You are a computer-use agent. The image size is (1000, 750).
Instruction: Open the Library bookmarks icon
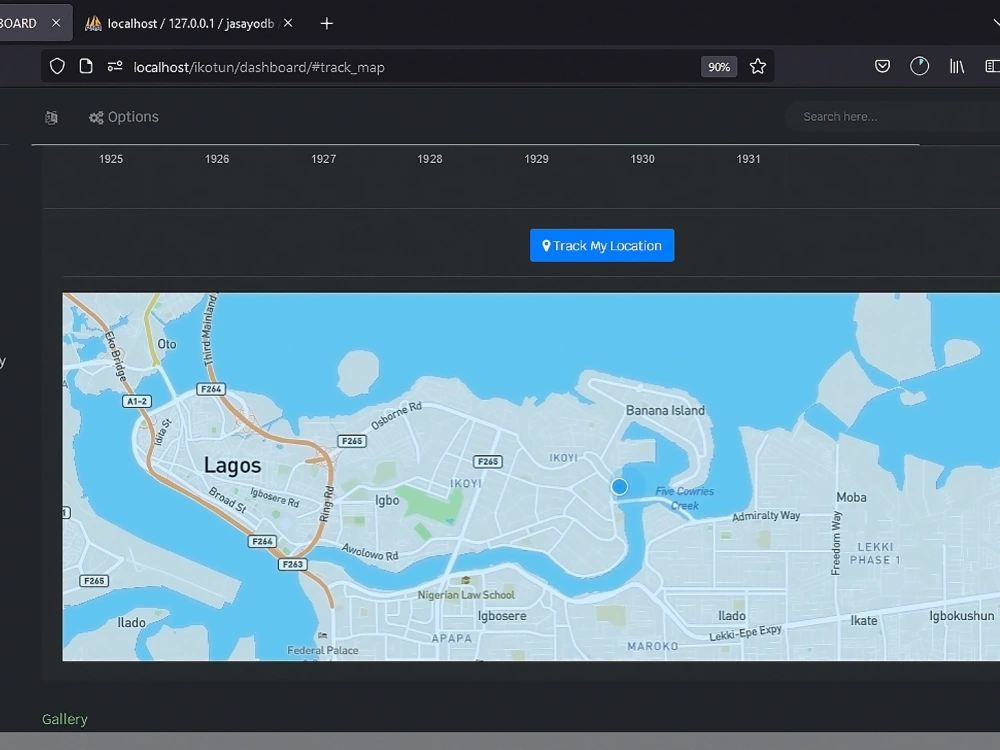(957, 66)
